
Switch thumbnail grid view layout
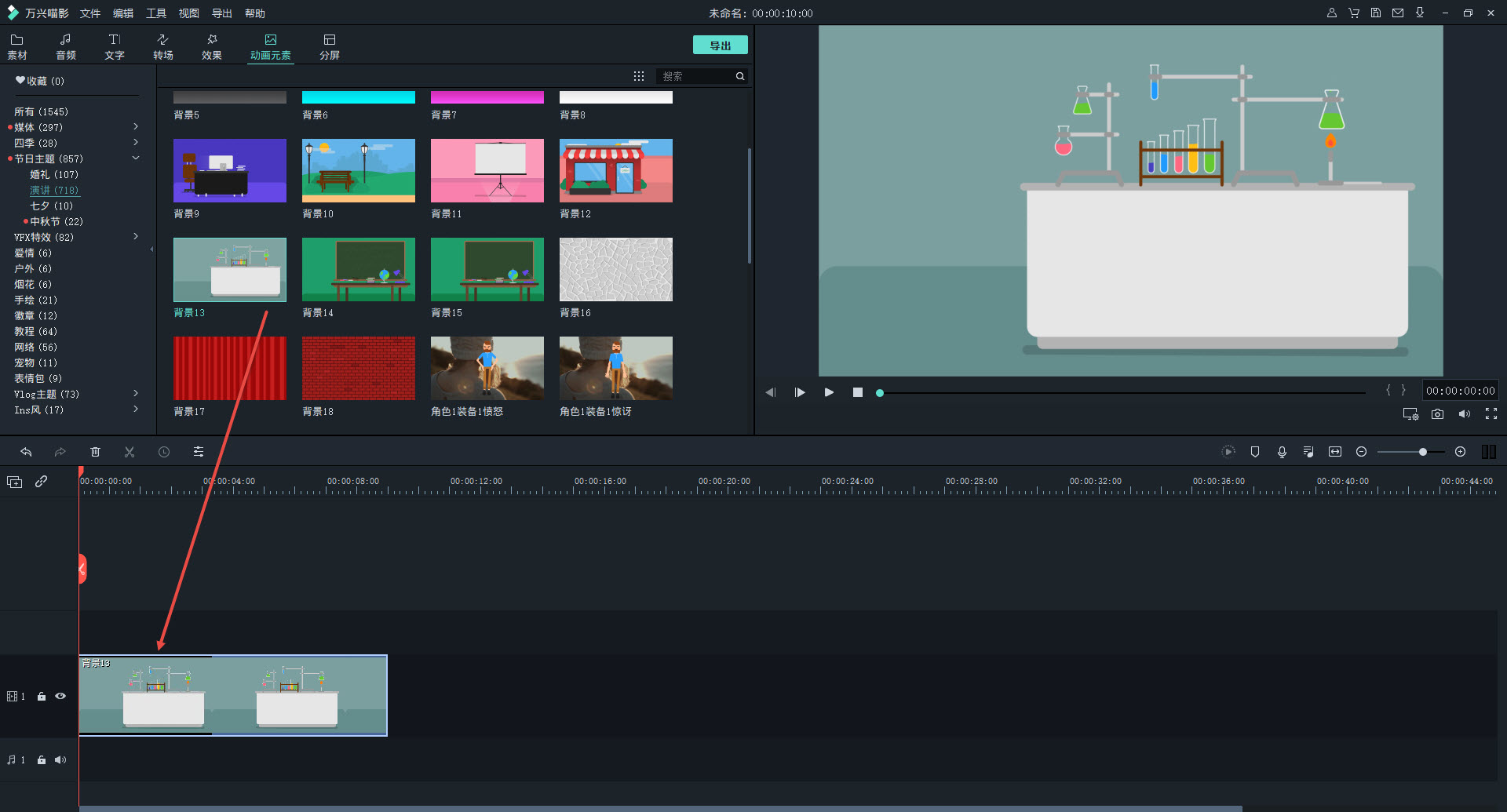(639, 76)
